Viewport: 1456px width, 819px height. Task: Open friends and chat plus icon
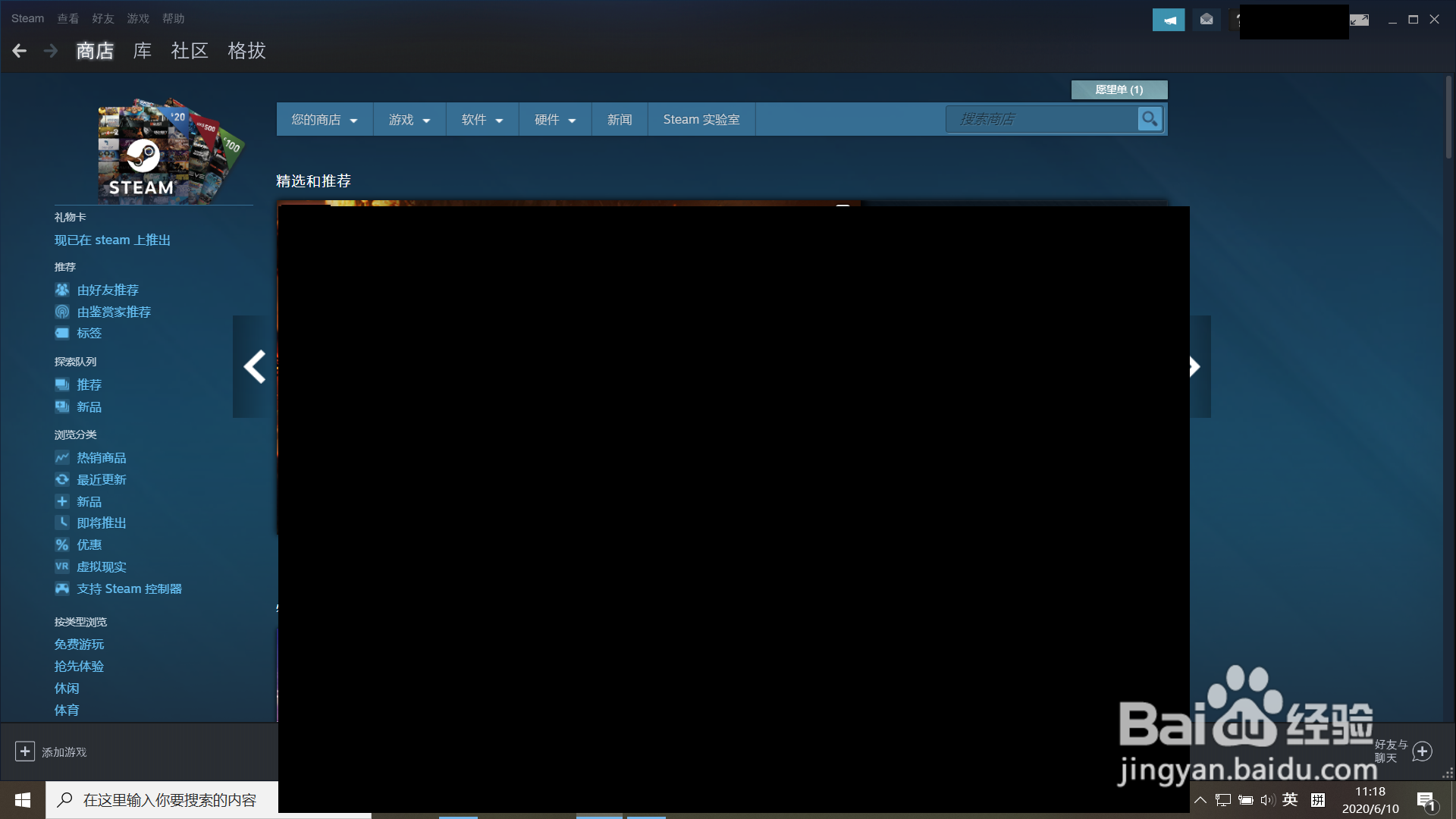click(x=1423, y=752)
